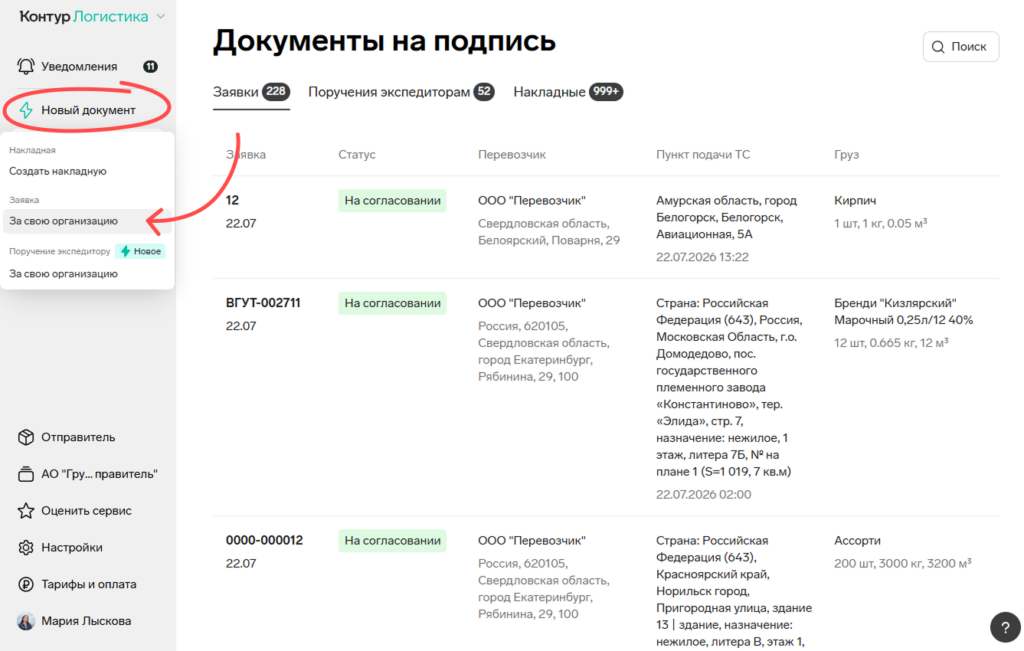Click the Новое lightning badge

(x=140, y=251)
